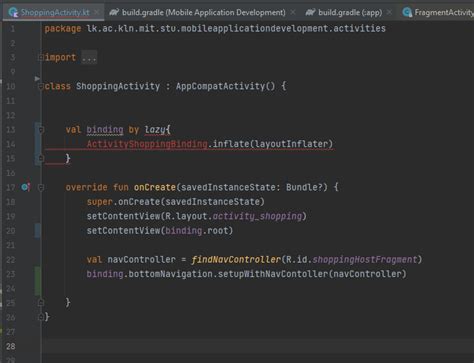Click Gradle icon on Mobile Application Development tab
Viewport: 474px width, 363px height.
click(x=114, y=12)
